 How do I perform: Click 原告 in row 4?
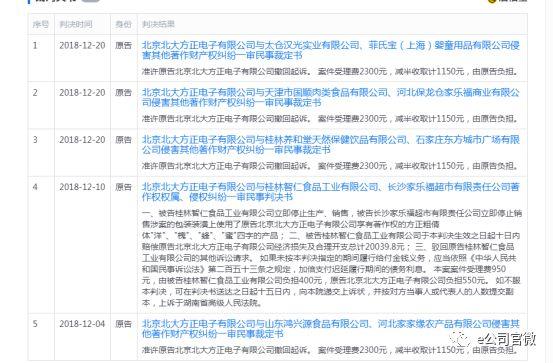tap(123, 187)
